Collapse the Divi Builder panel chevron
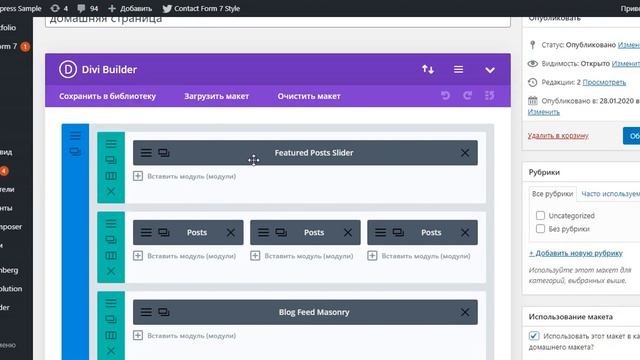 click(x=490, y=70)
